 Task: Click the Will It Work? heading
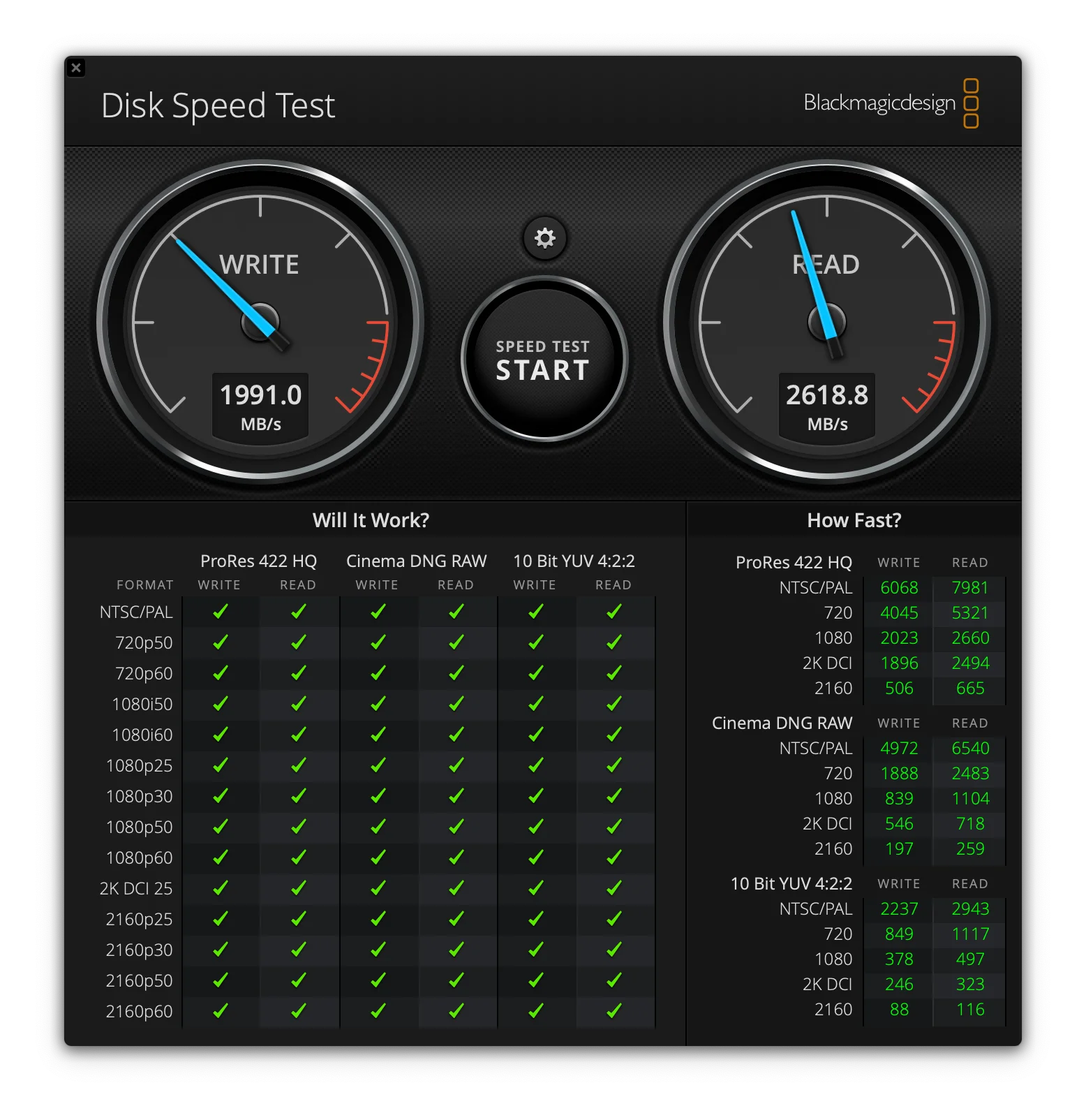click(x=371, y=520)
